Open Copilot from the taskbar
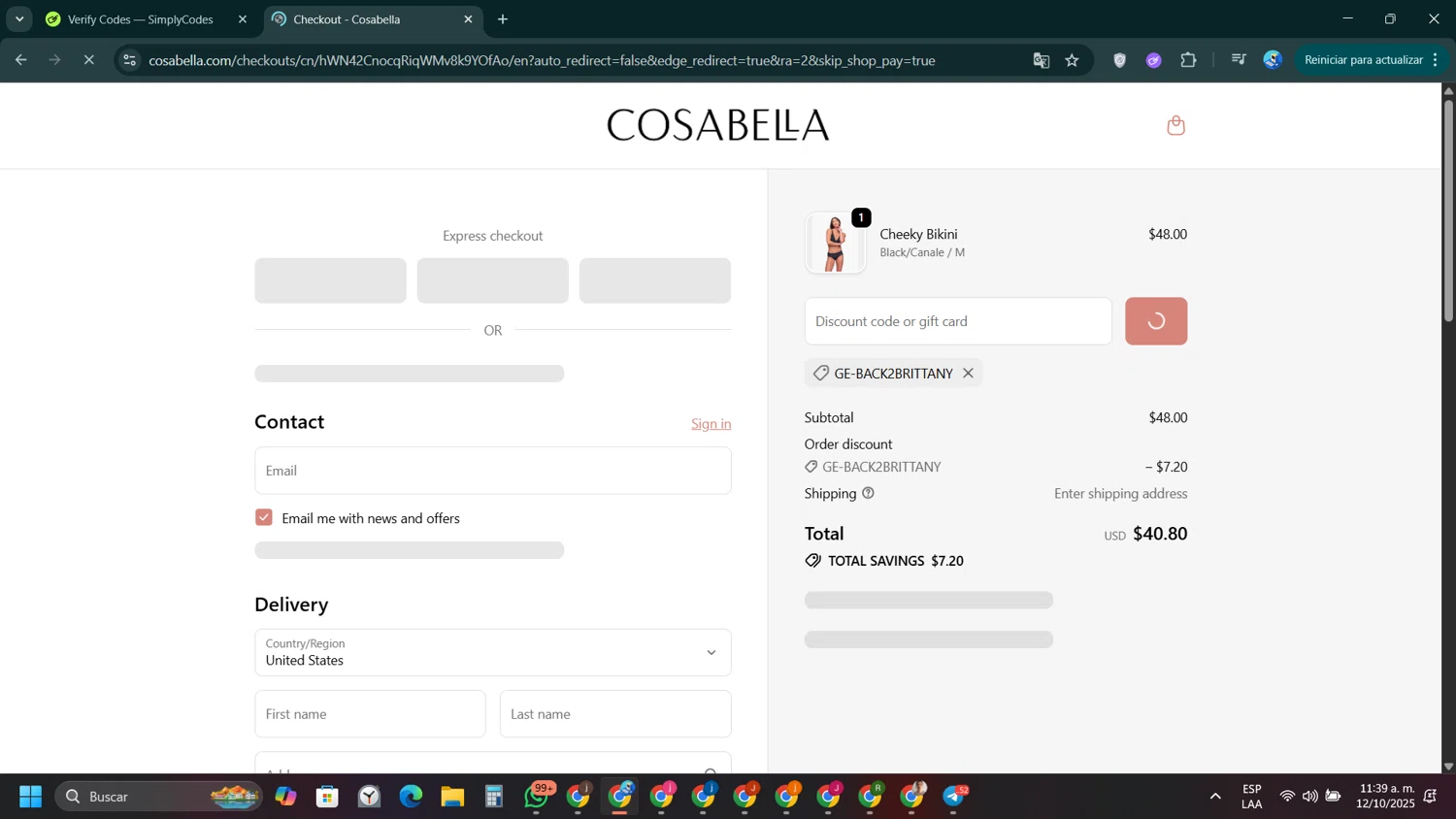 click(285, 797)
